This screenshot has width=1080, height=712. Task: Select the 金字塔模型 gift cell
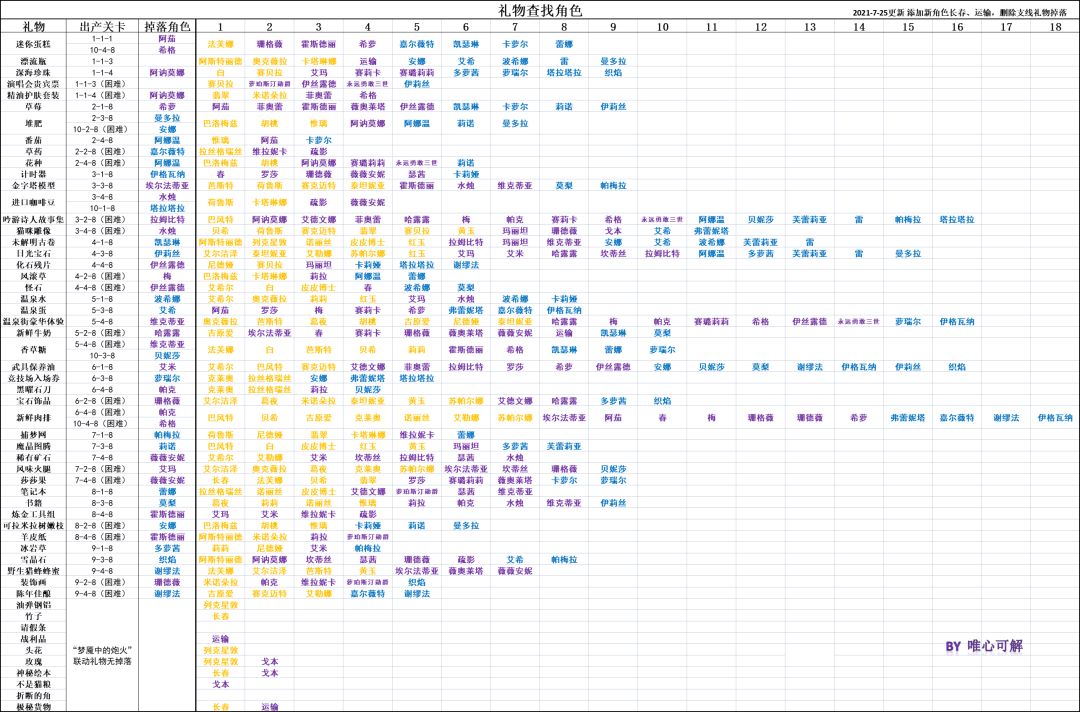[34, 185]
